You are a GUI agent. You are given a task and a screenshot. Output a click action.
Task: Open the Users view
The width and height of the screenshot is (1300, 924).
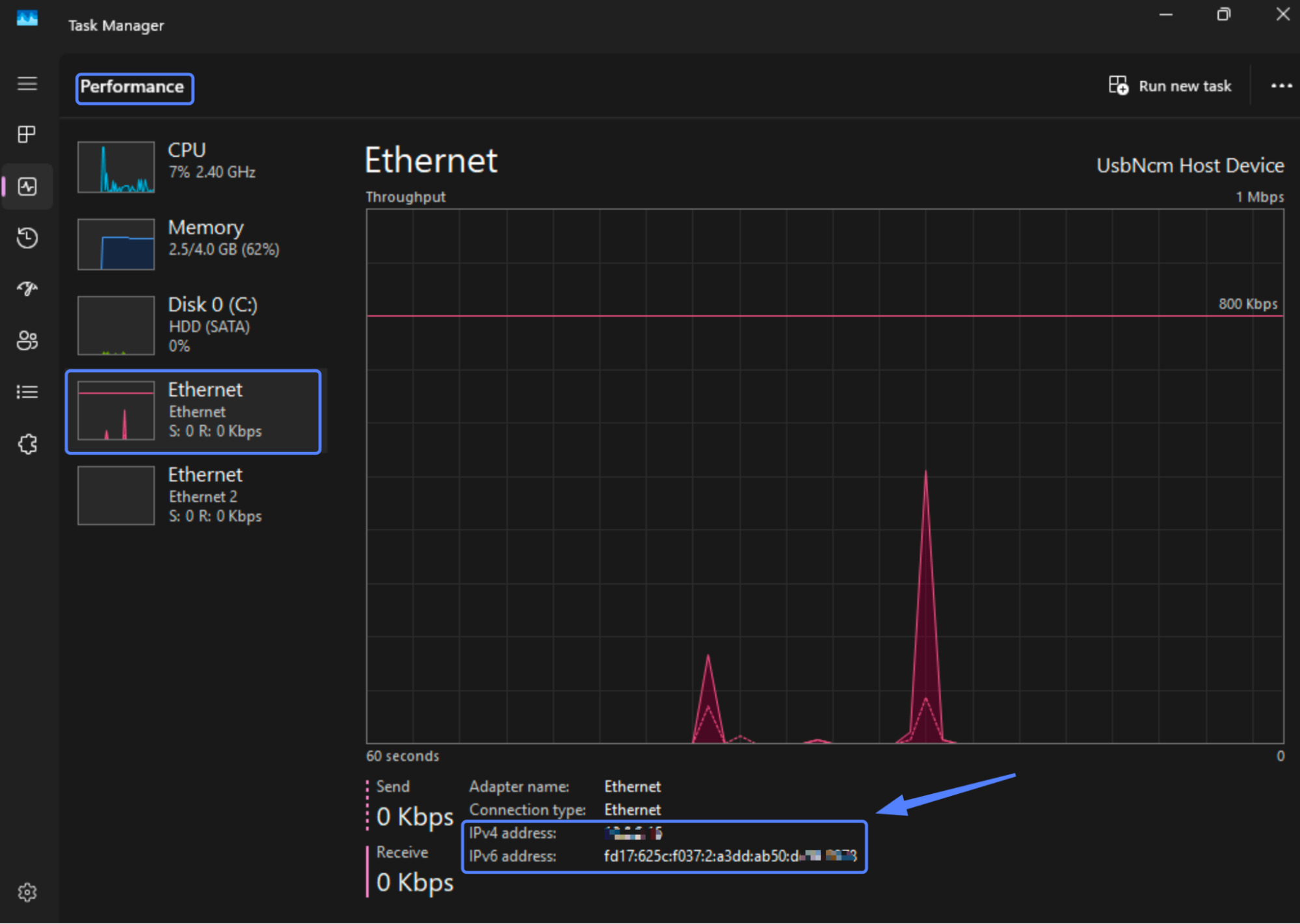[27, 340]
